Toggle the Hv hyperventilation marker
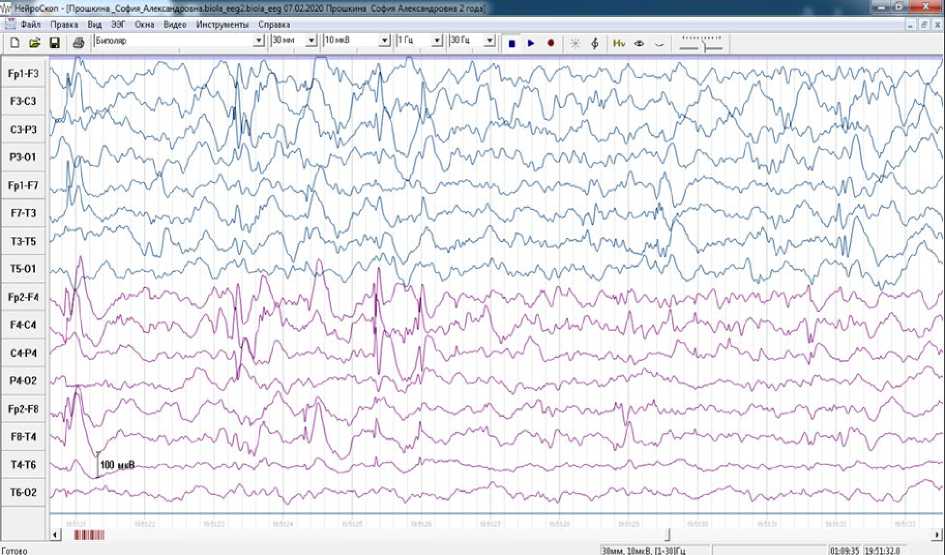 tap(619, 43)
